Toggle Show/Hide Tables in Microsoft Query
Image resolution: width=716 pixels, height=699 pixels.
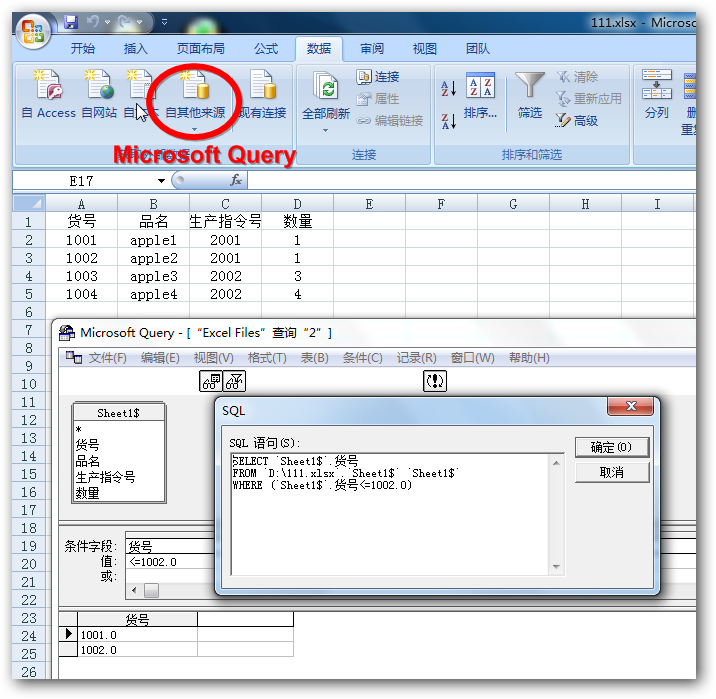[211, 381]
